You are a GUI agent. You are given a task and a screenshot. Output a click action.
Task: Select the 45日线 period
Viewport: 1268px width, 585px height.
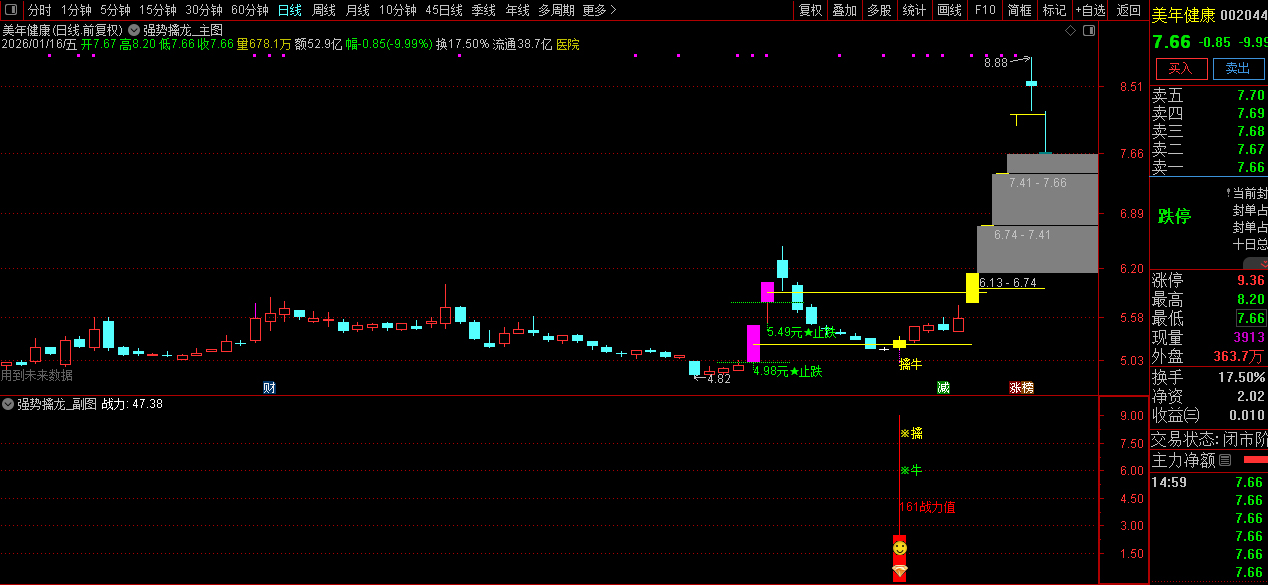pyautogui.click(x=444, y=10)
